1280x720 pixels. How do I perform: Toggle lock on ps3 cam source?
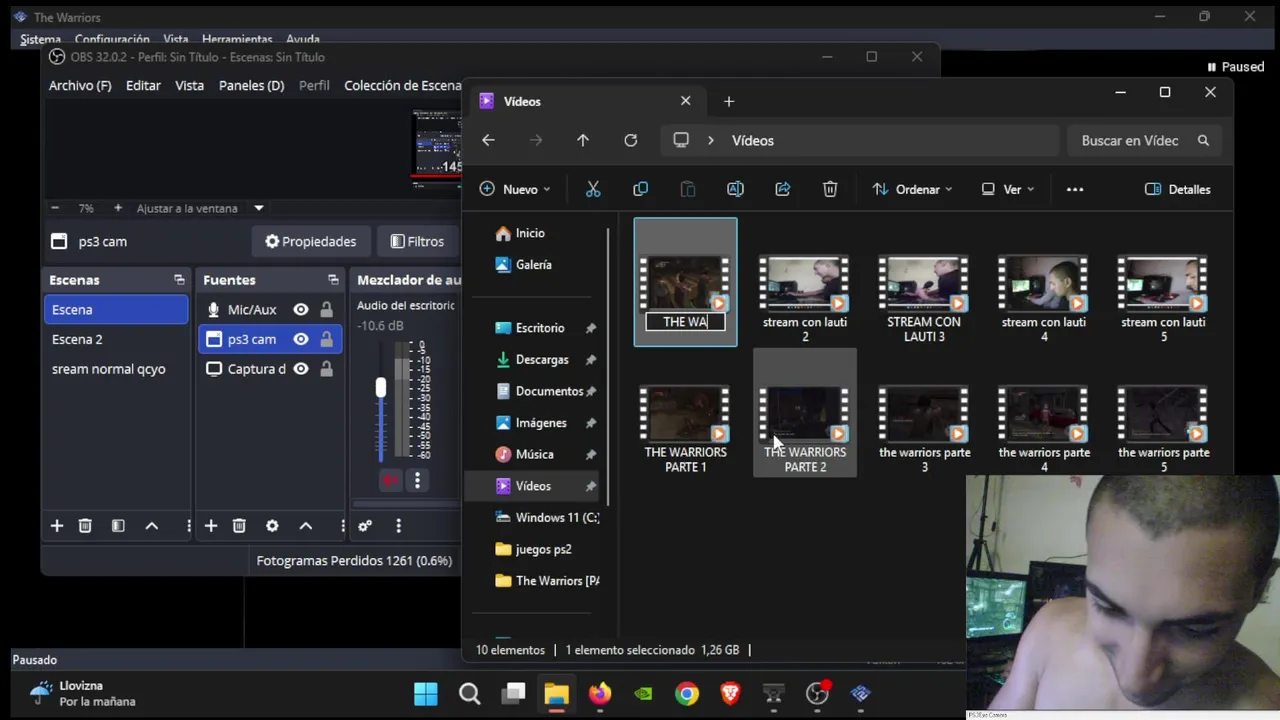tap(326, 339)
